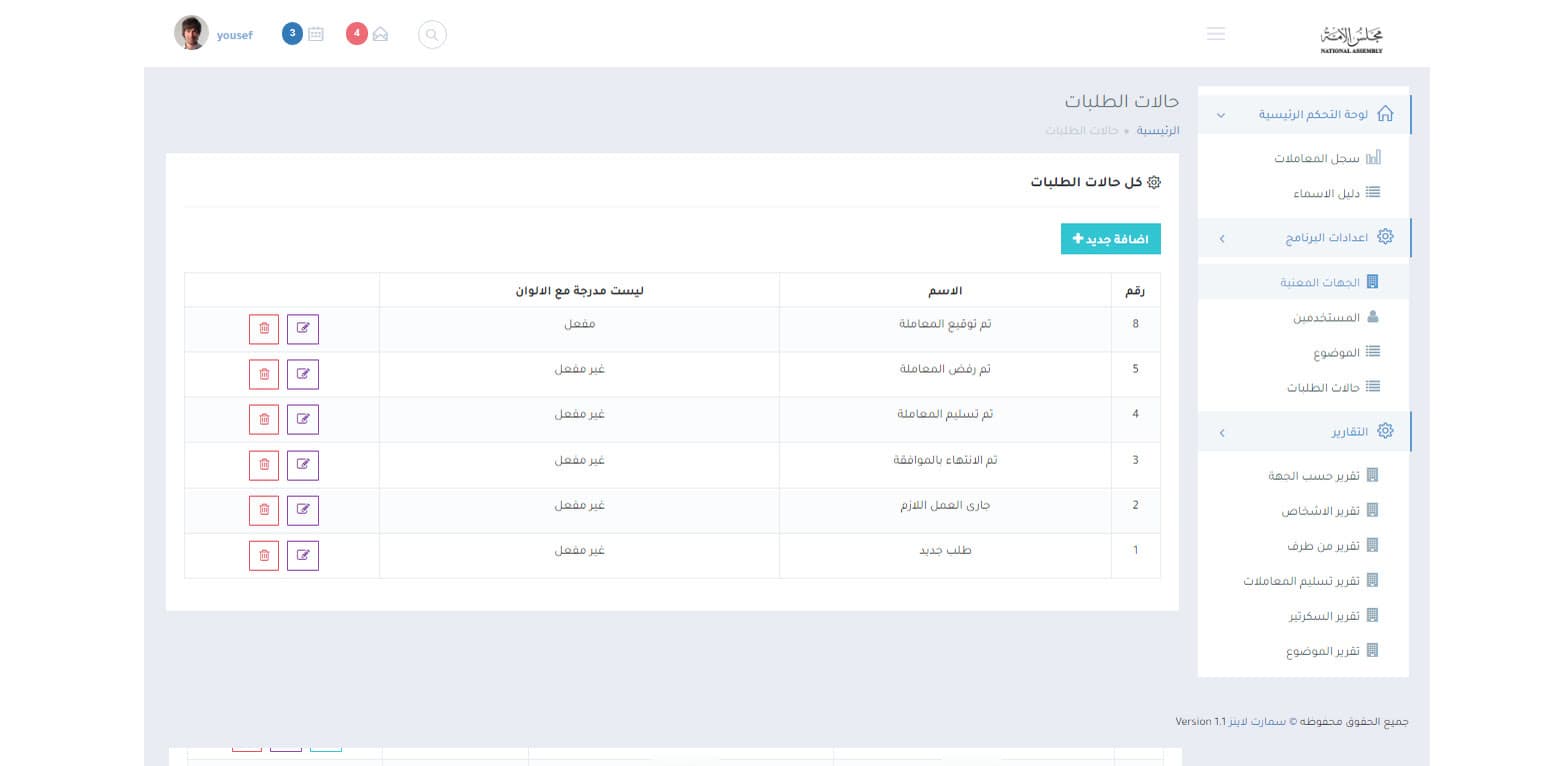Click the yousef profile avatar

(x=191, y=33)
